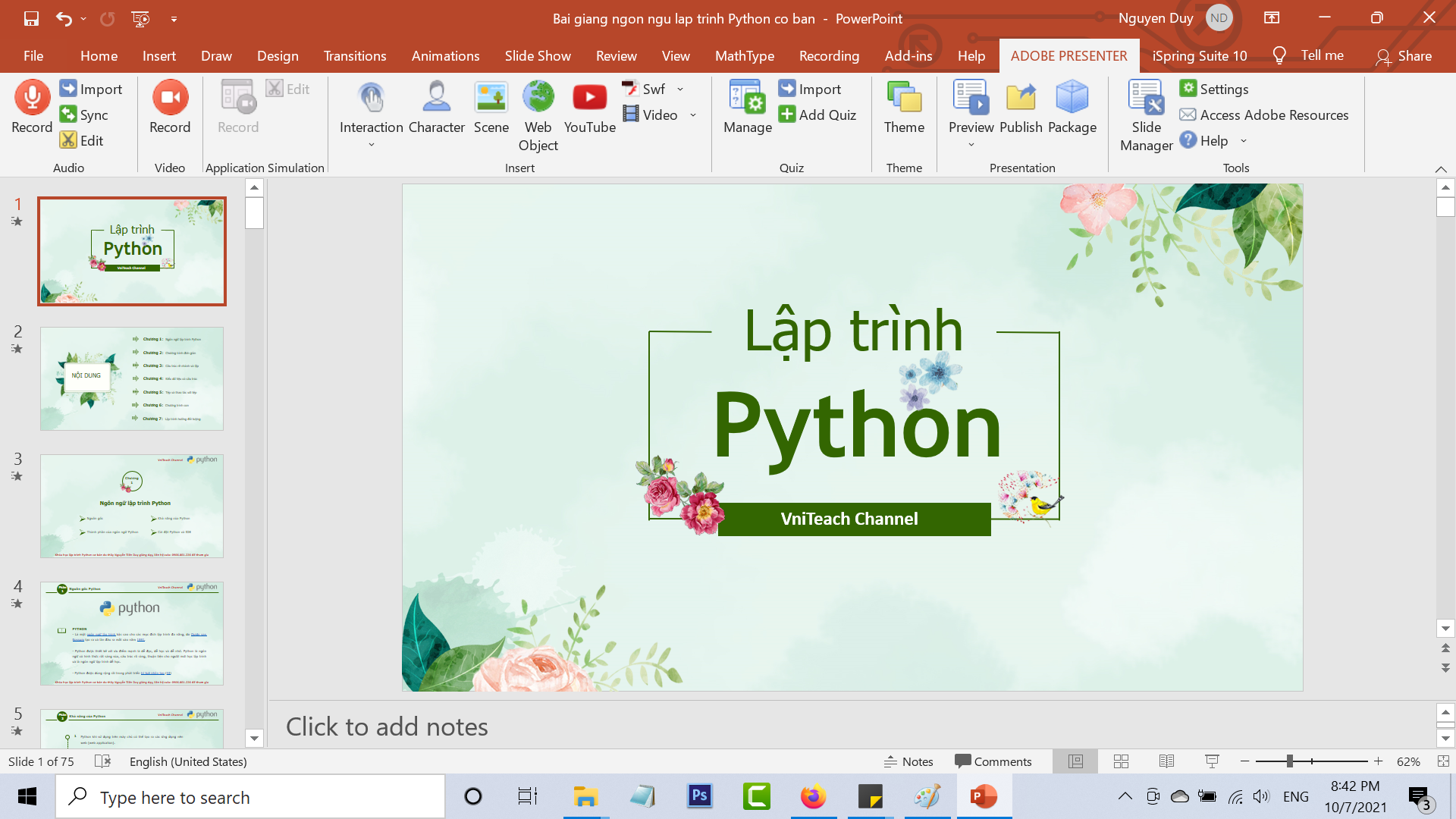The image size is (1456, 819).
Task: Switch to the iSpring Suite 10 tab
Action: 1198,55
